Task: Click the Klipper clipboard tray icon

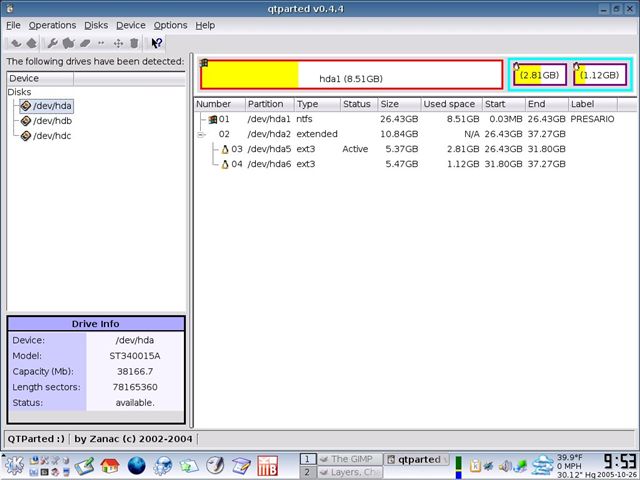Action: tap(475, 466)
